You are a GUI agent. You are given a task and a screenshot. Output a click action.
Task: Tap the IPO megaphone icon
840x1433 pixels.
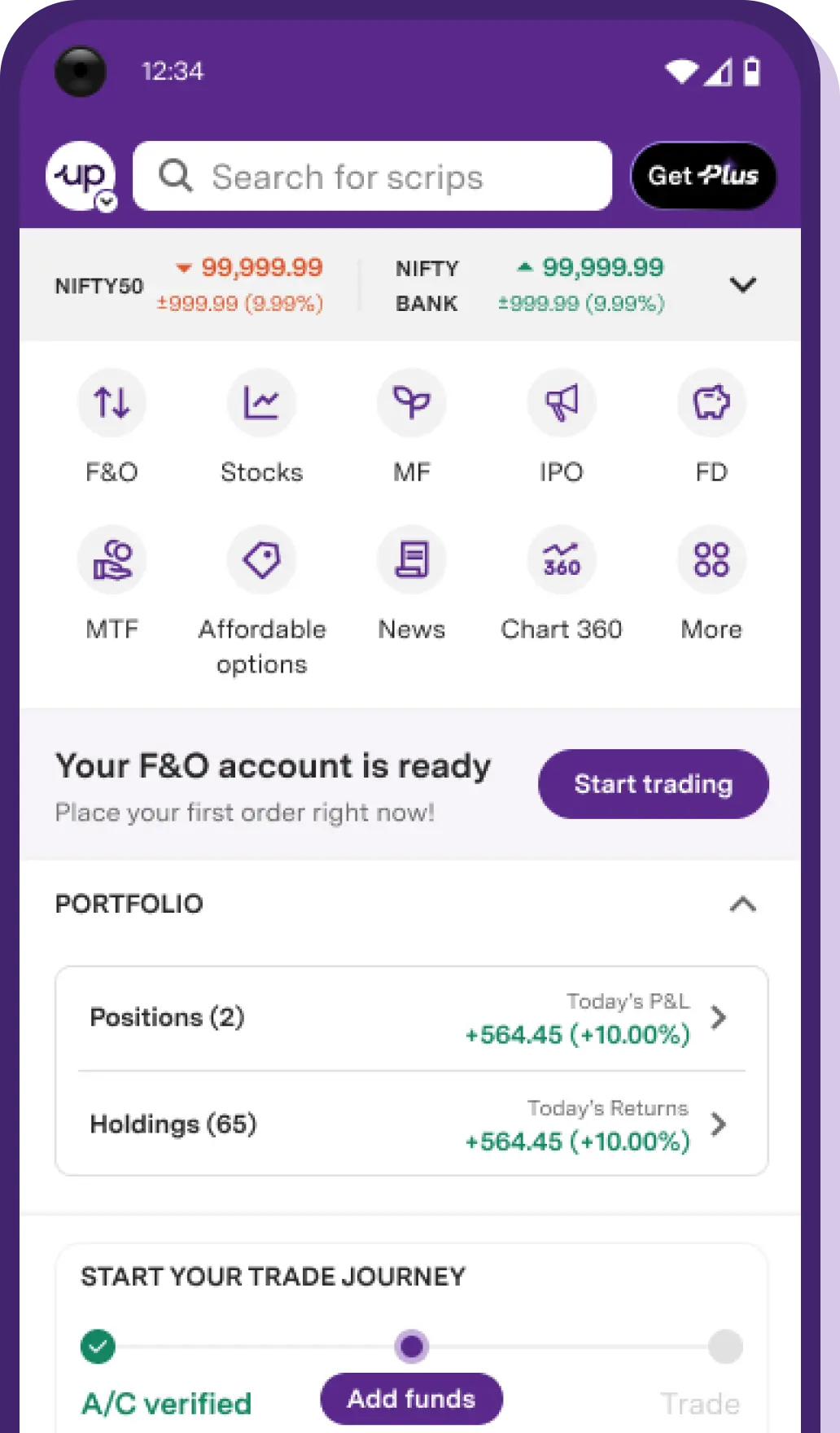pyautogui.click(x=562, y=402)
